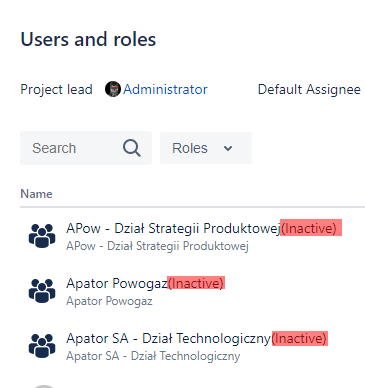This screenshot has height=388, width=365.
Task: Click group icon for Apator SA - Dział Technologiczny
Action: 42,346
